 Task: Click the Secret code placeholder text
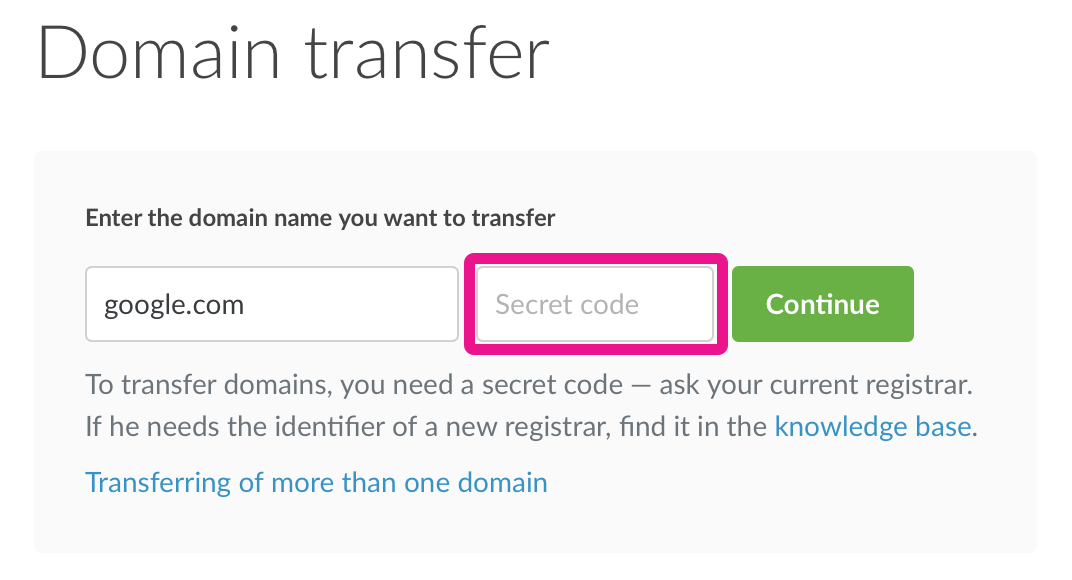567,304
